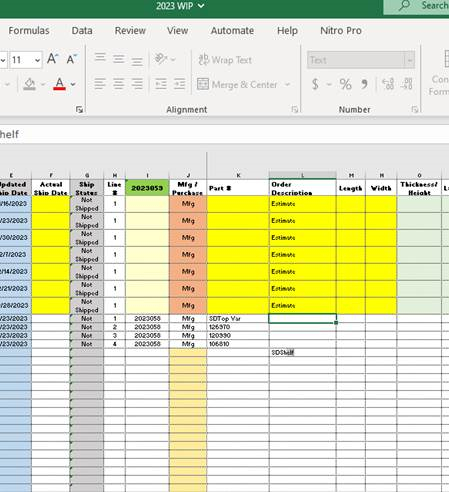Decrease cell indent
This screenshot has width=449, height=492.
click(x=161, y=84)
